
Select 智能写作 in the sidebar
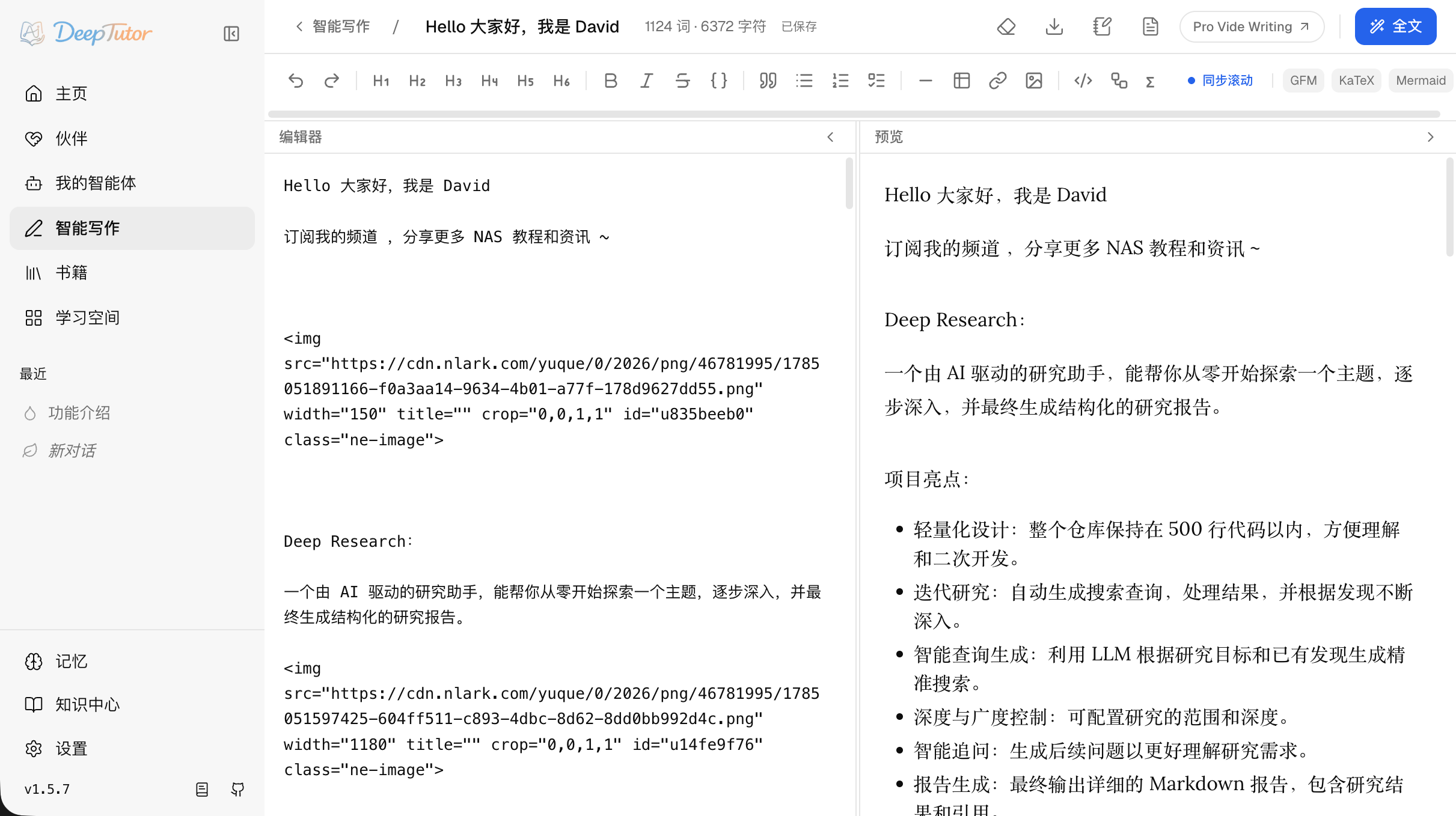coord(132,228)
